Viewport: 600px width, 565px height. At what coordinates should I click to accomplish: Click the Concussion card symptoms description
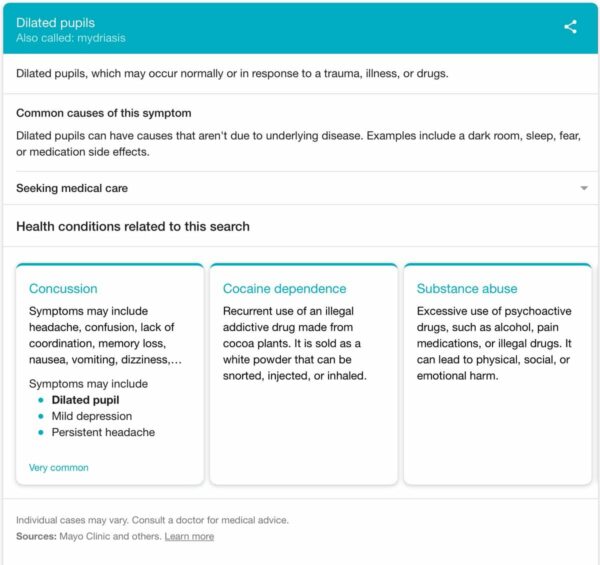tap(105, 335)
